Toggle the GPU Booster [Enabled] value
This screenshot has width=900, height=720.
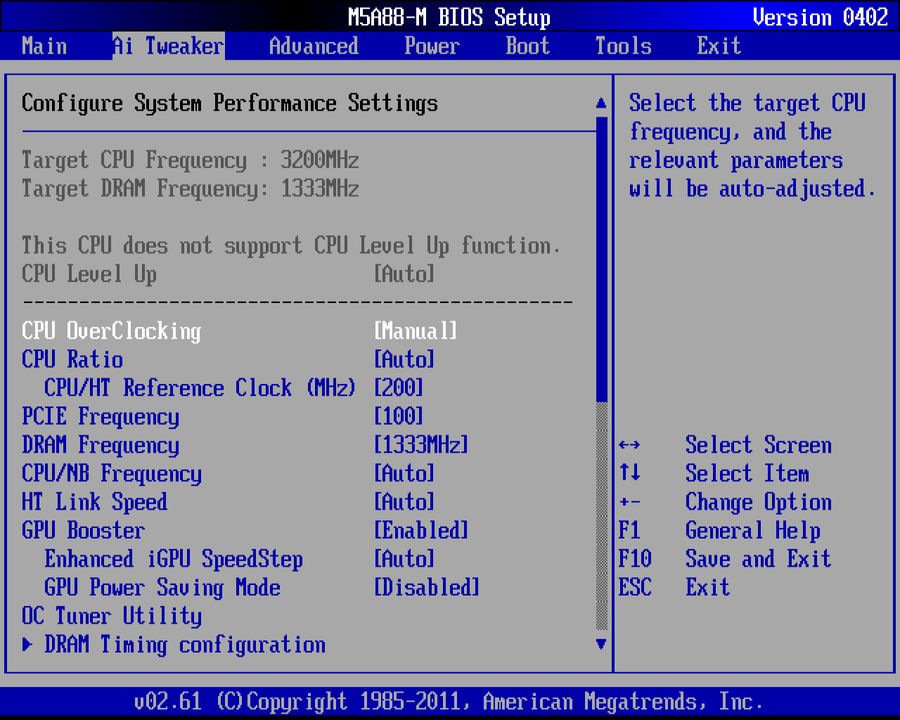421,531
